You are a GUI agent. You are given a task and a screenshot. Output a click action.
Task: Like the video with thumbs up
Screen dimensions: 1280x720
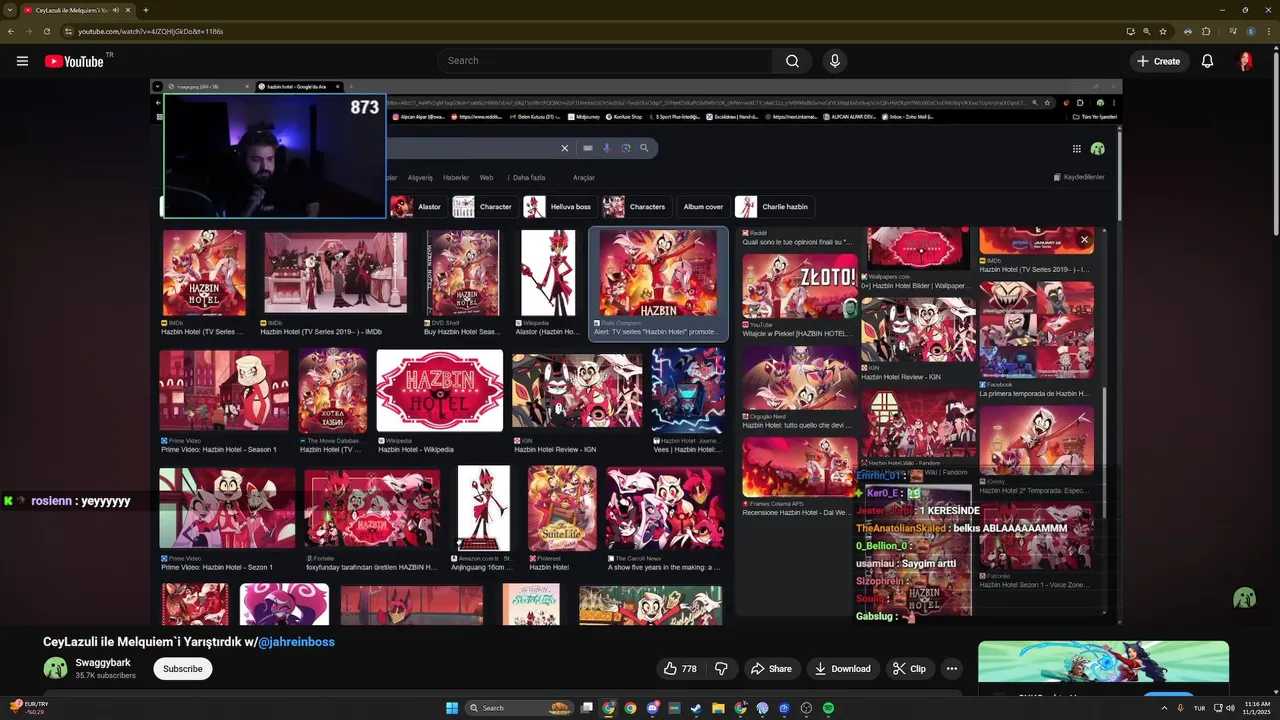click(679, 669)
